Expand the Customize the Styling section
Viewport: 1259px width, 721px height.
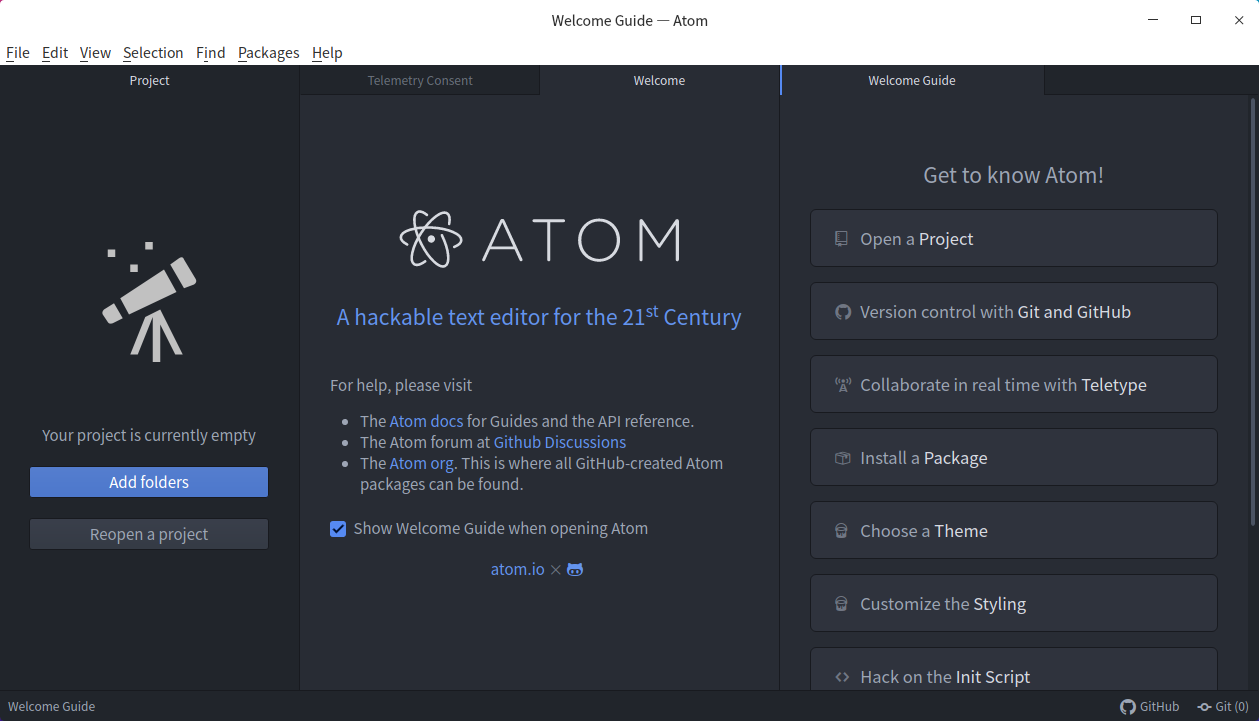pos(1013,604)
